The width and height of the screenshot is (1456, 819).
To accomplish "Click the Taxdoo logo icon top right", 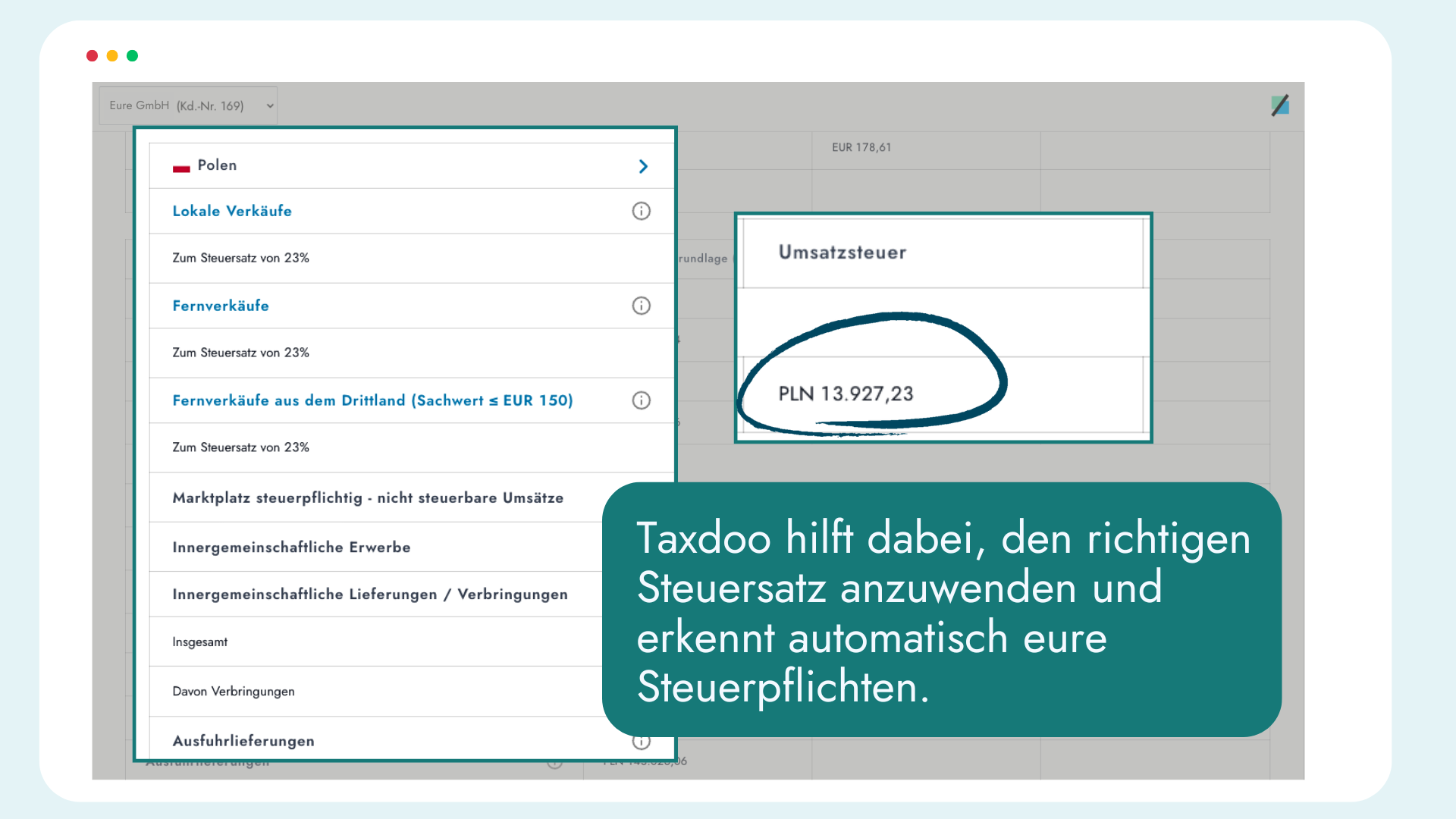I will tap(1280, 105).
